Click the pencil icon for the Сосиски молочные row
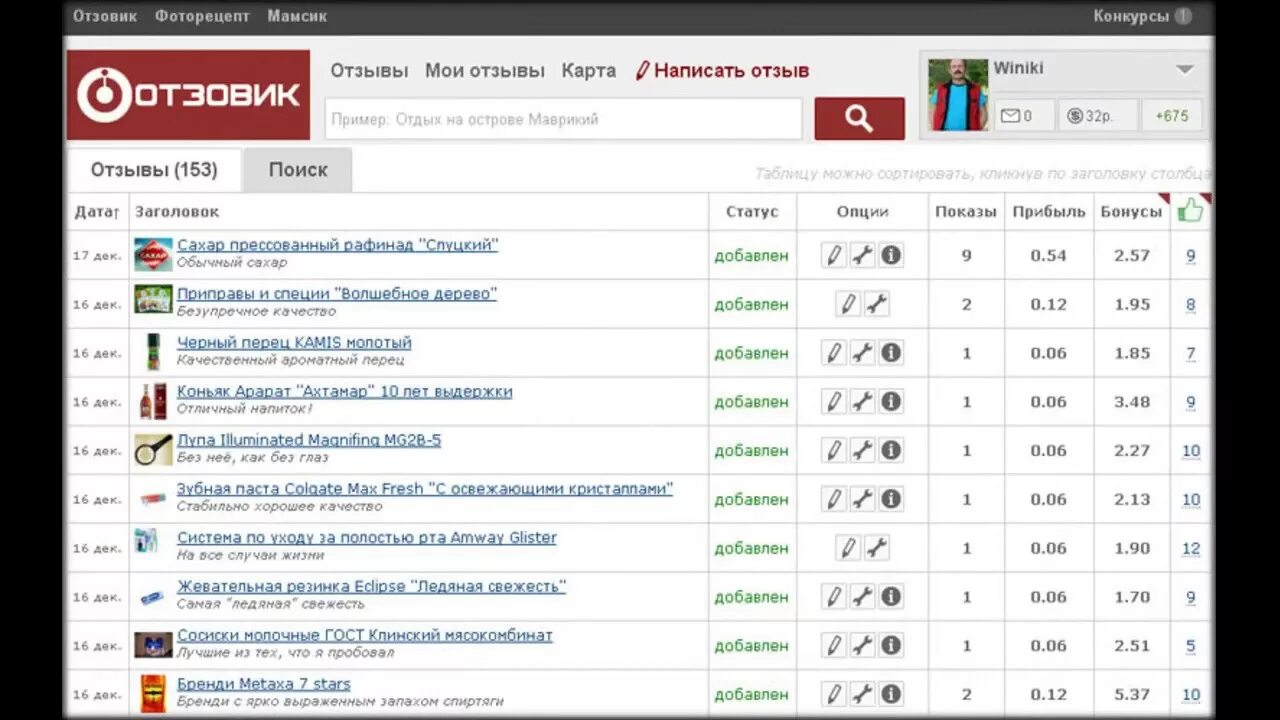Screen dimensions: 1280x720 pos(834,645)
